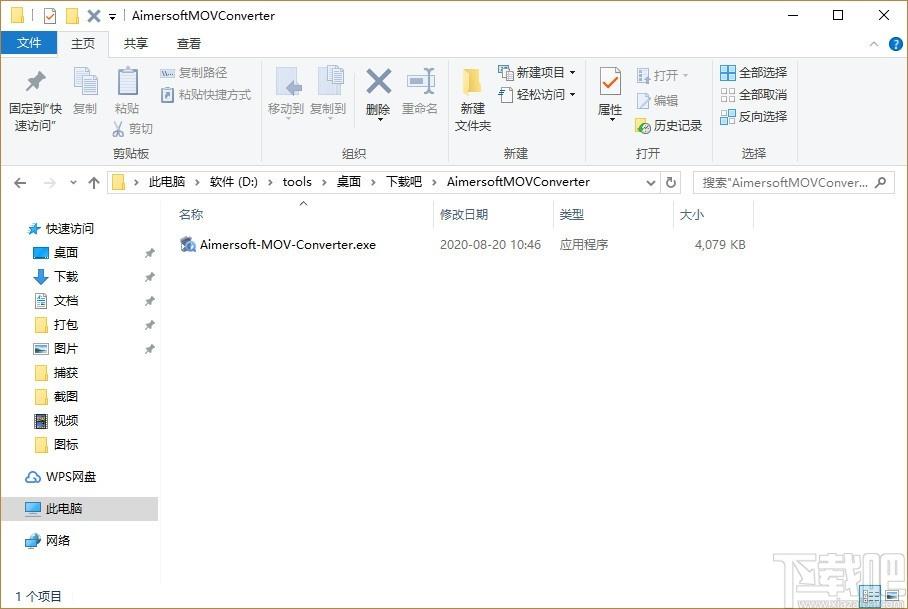Open the address bar history dropdown
The height and width of the screenshot is (609, 908).
pos(651,183)
